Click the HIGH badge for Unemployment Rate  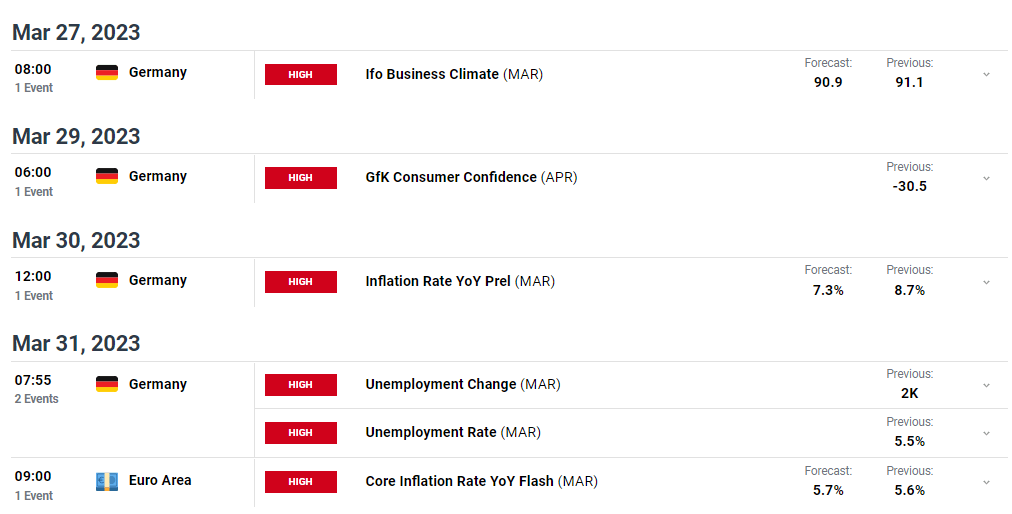pos(301,433)
